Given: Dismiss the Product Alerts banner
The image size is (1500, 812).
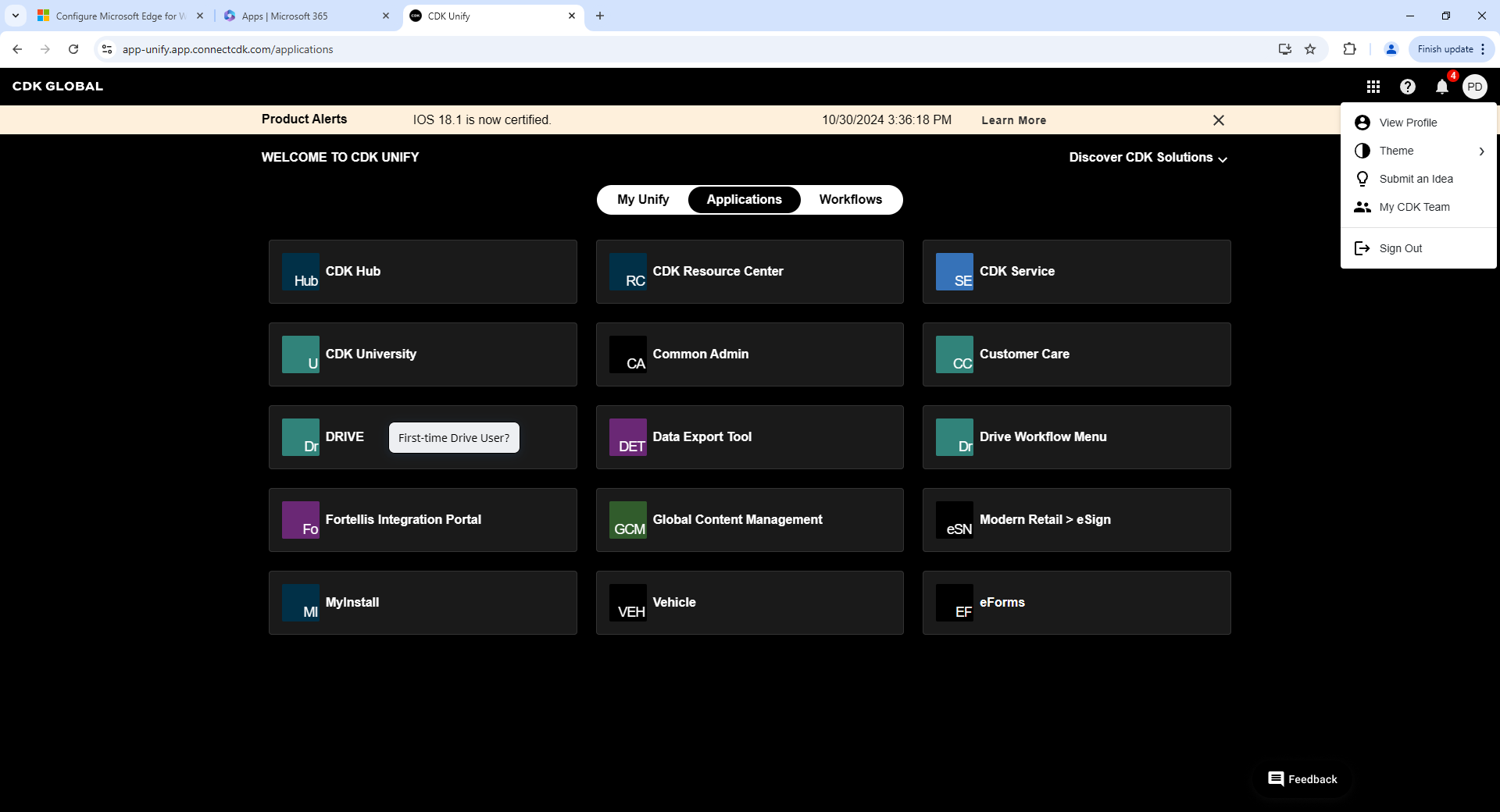Looking at the screenshot, I should coord(1218,120).
